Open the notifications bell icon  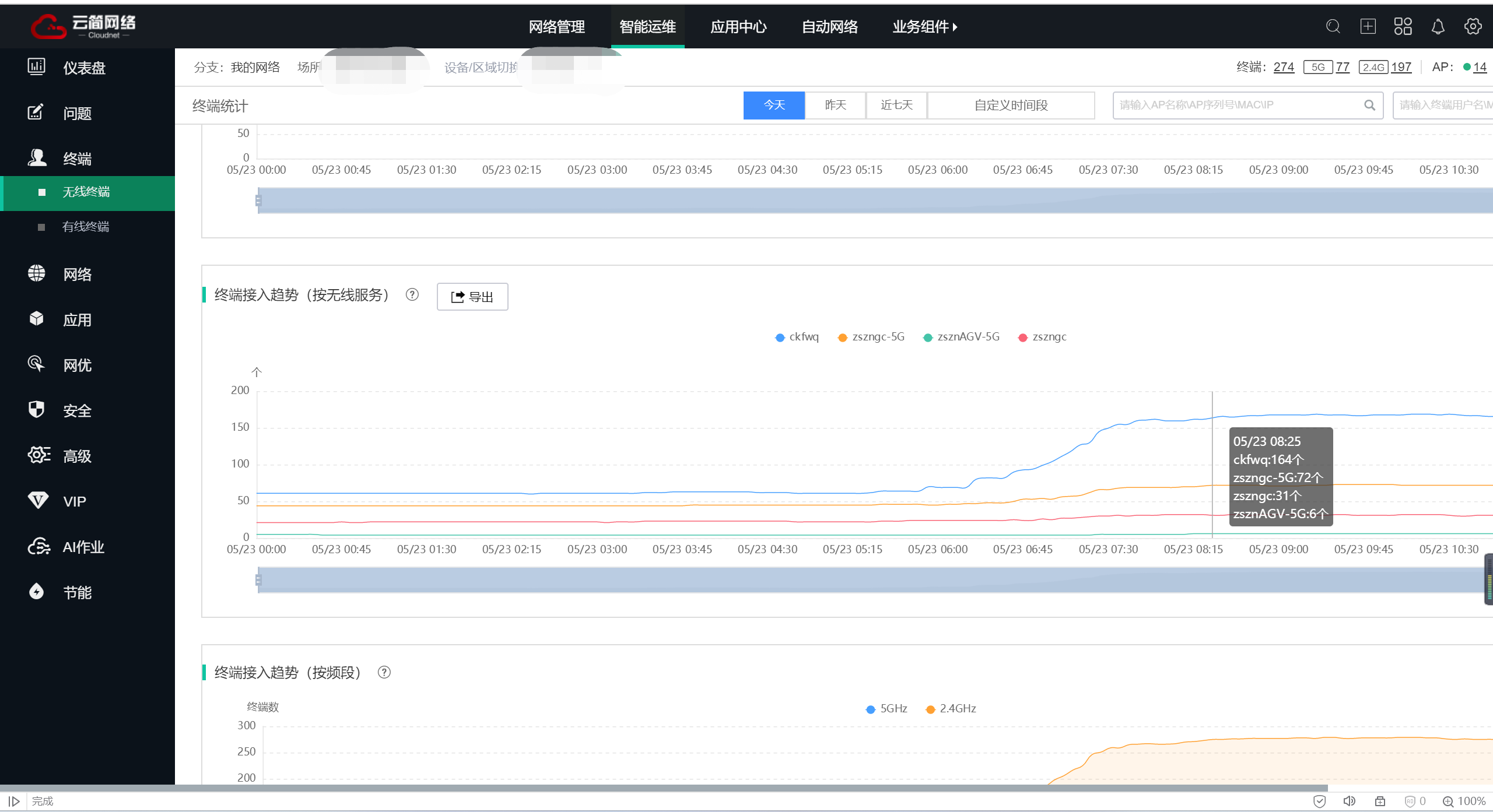1438,27
